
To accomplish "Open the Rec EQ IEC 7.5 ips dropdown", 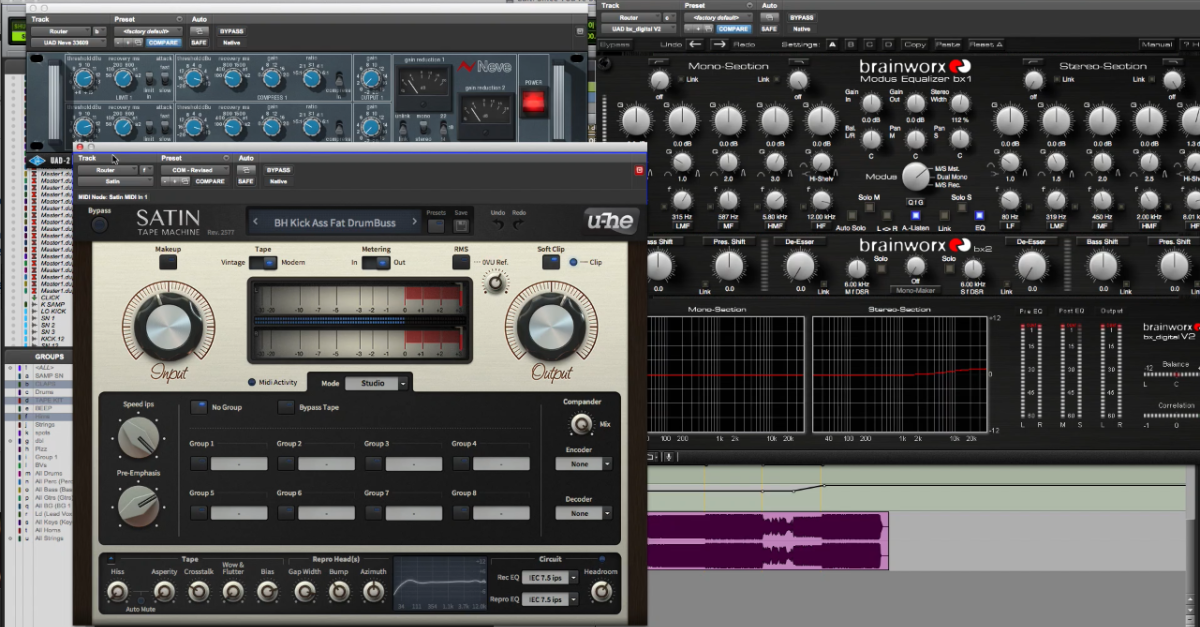I will coord(547,577).
